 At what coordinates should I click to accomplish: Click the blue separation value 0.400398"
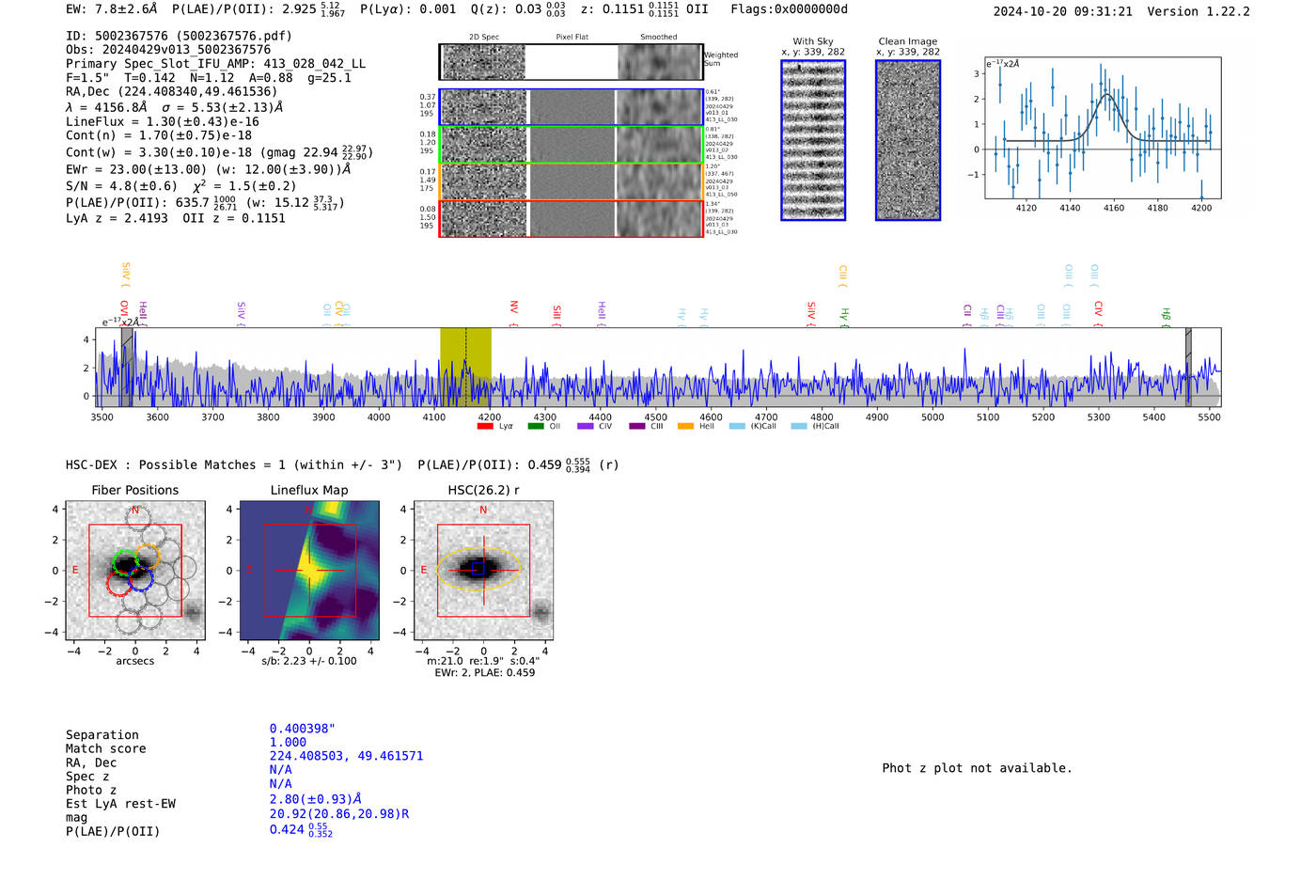click(x=302, y=729)
